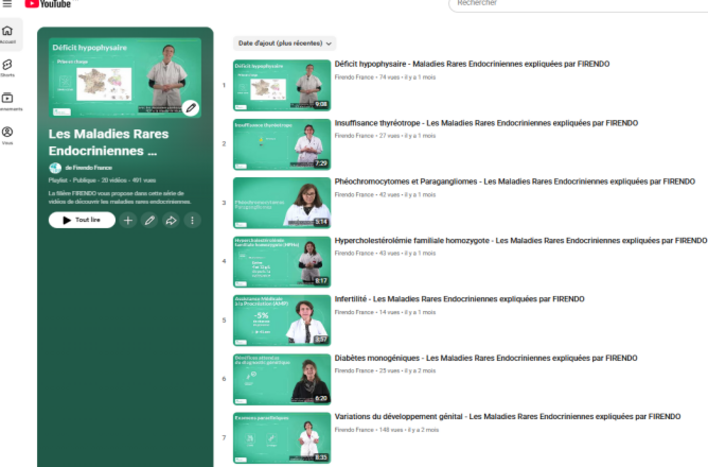Viewport: 708px width, 467px height.
Task: Click pencil icon on playlist cover thumbnail
Action: [190, 107]
